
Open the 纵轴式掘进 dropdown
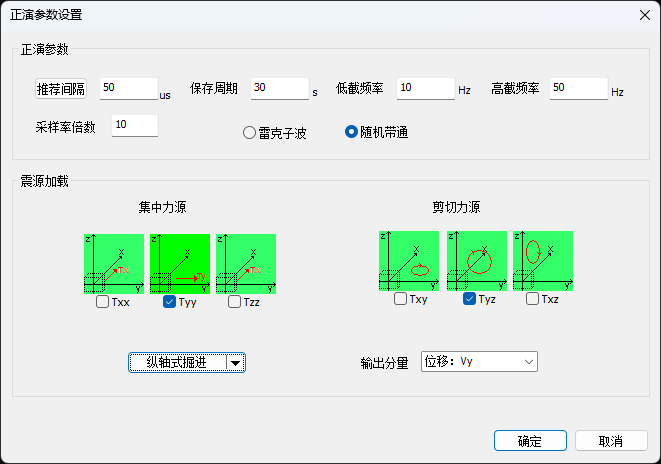(187, 363)
